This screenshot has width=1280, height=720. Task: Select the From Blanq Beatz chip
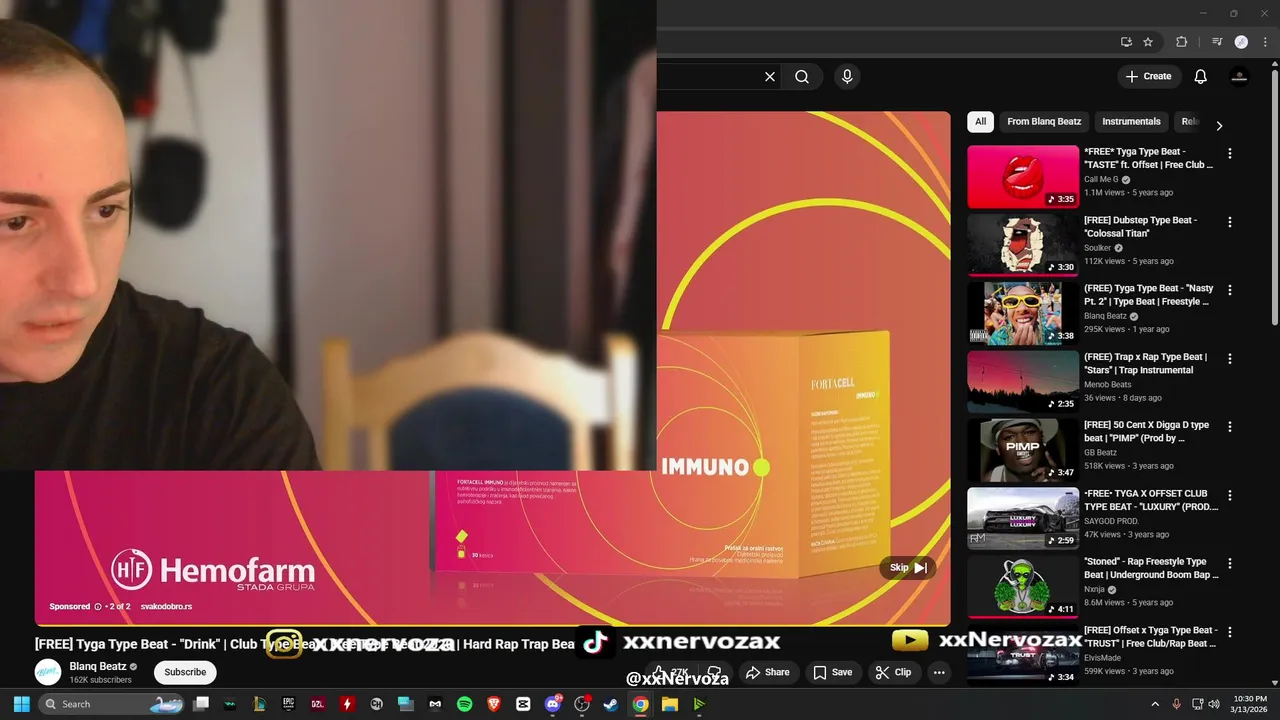click(x=1044, y=122)
